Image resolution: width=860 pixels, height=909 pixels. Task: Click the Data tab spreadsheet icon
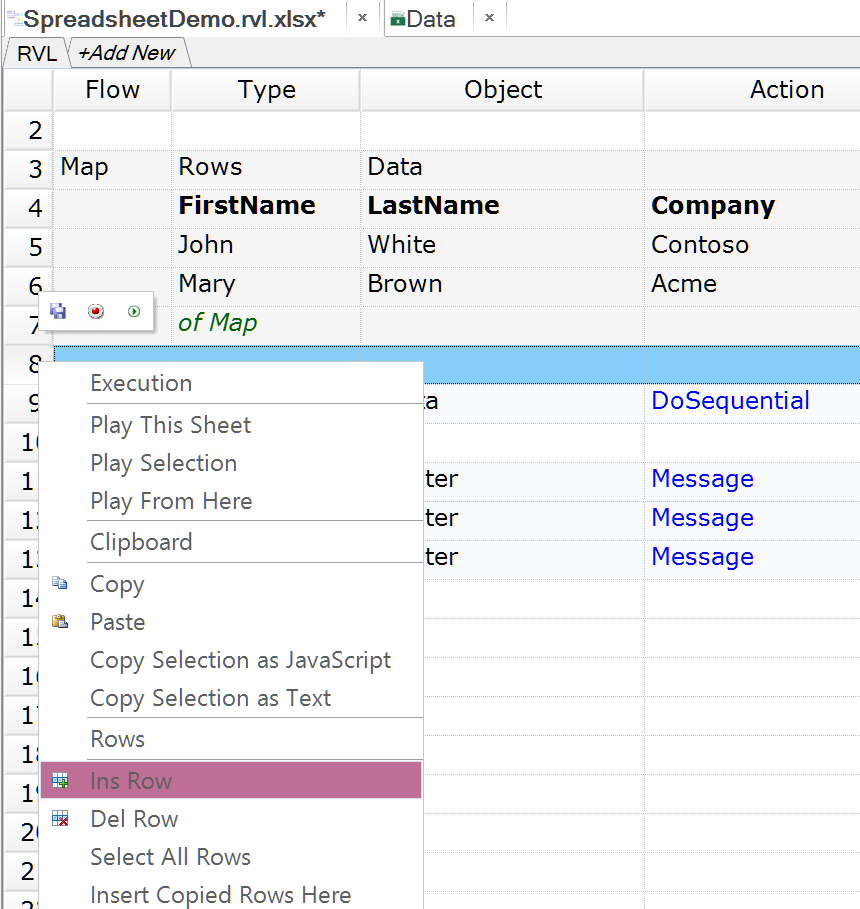coord(397,19)
